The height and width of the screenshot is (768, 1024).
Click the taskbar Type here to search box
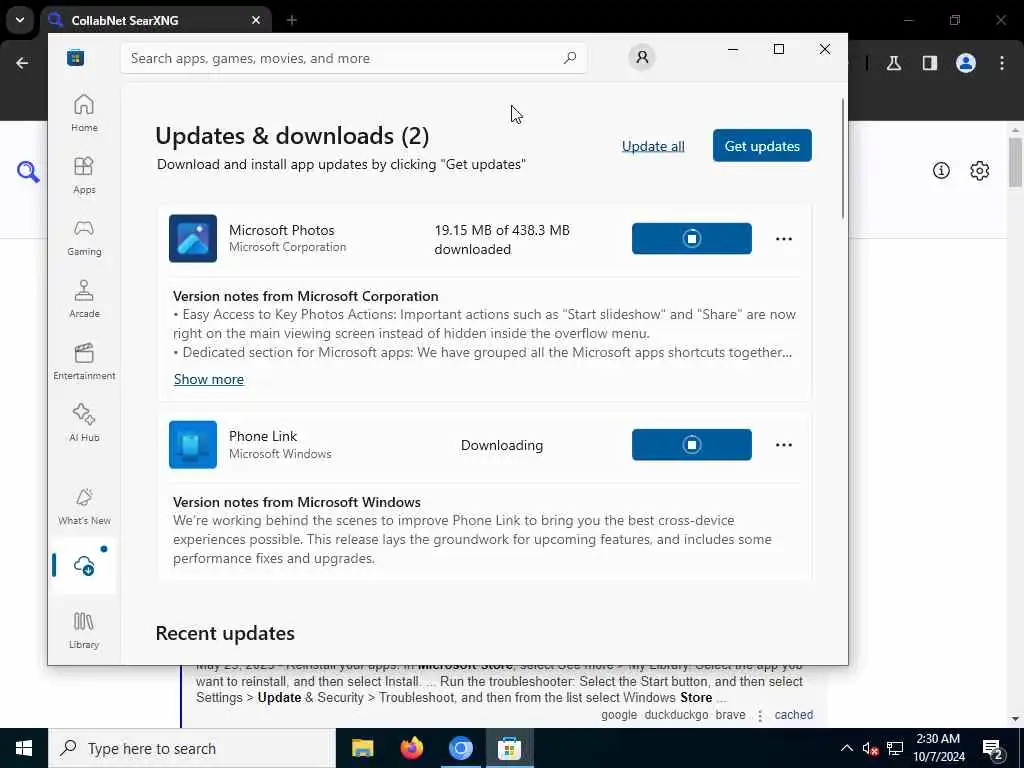[x=191, y=748]
